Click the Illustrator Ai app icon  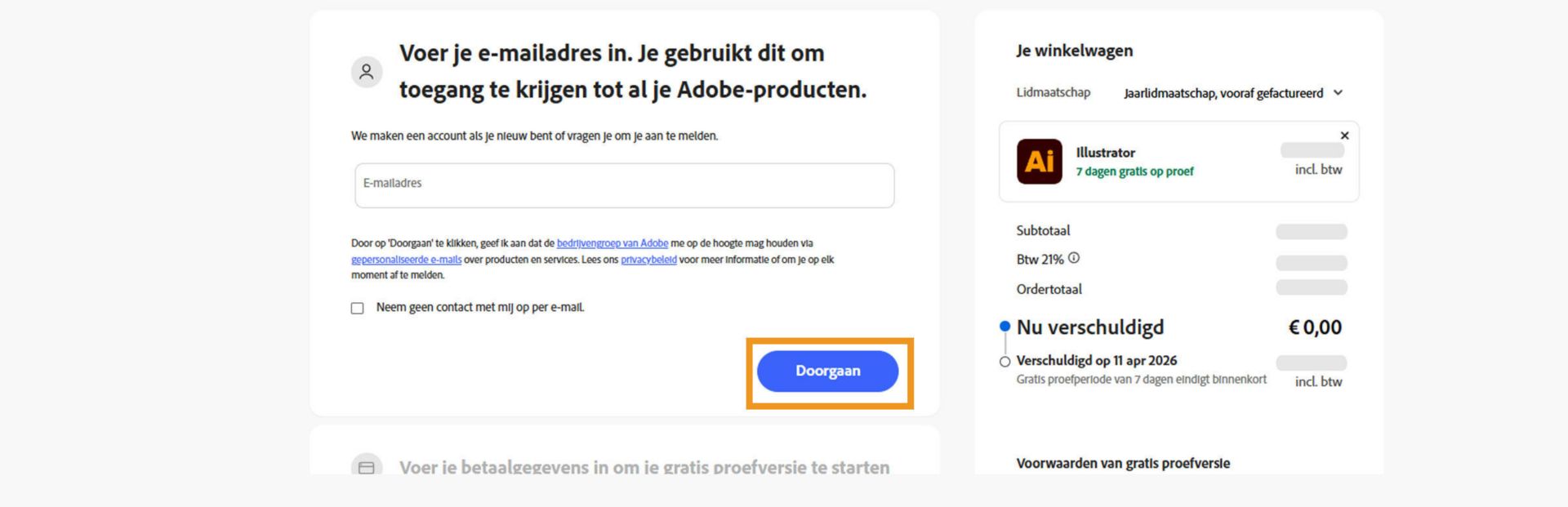(1039, 161)
